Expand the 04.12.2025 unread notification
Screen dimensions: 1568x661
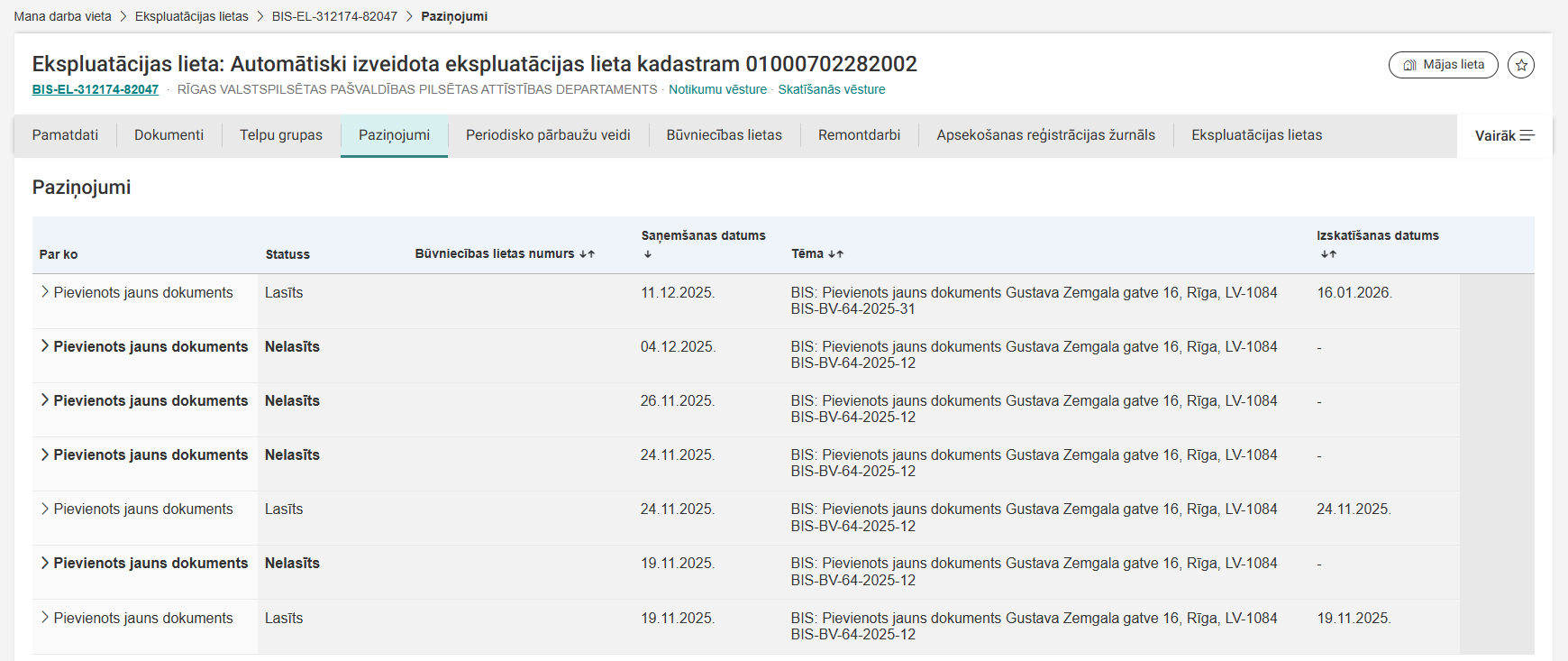45,346
